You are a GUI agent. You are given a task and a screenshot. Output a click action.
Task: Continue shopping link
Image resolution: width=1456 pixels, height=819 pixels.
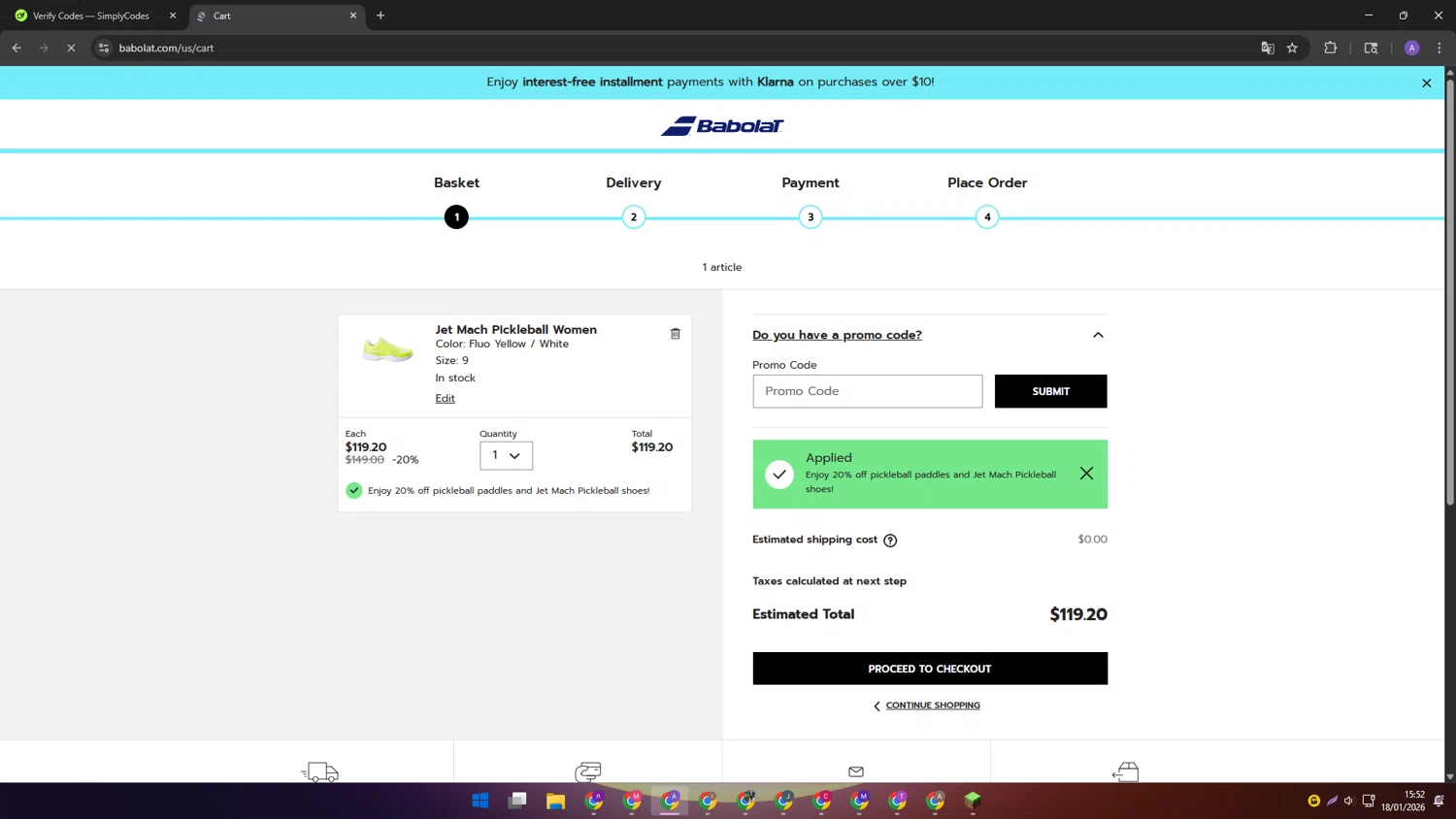tap(932, 705)
